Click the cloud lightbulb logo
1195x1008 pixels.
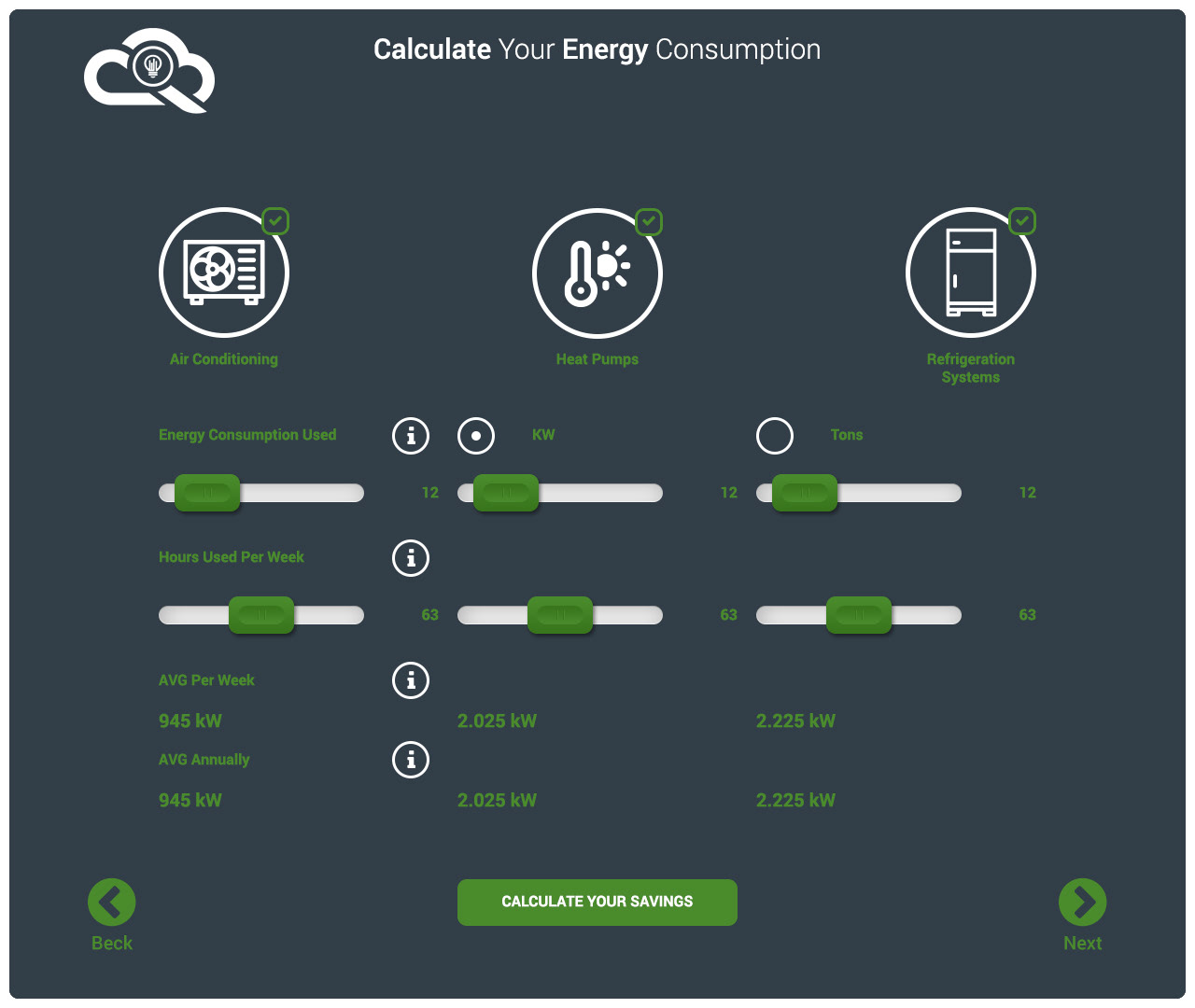pyautogui.click(x=149, y=71)
